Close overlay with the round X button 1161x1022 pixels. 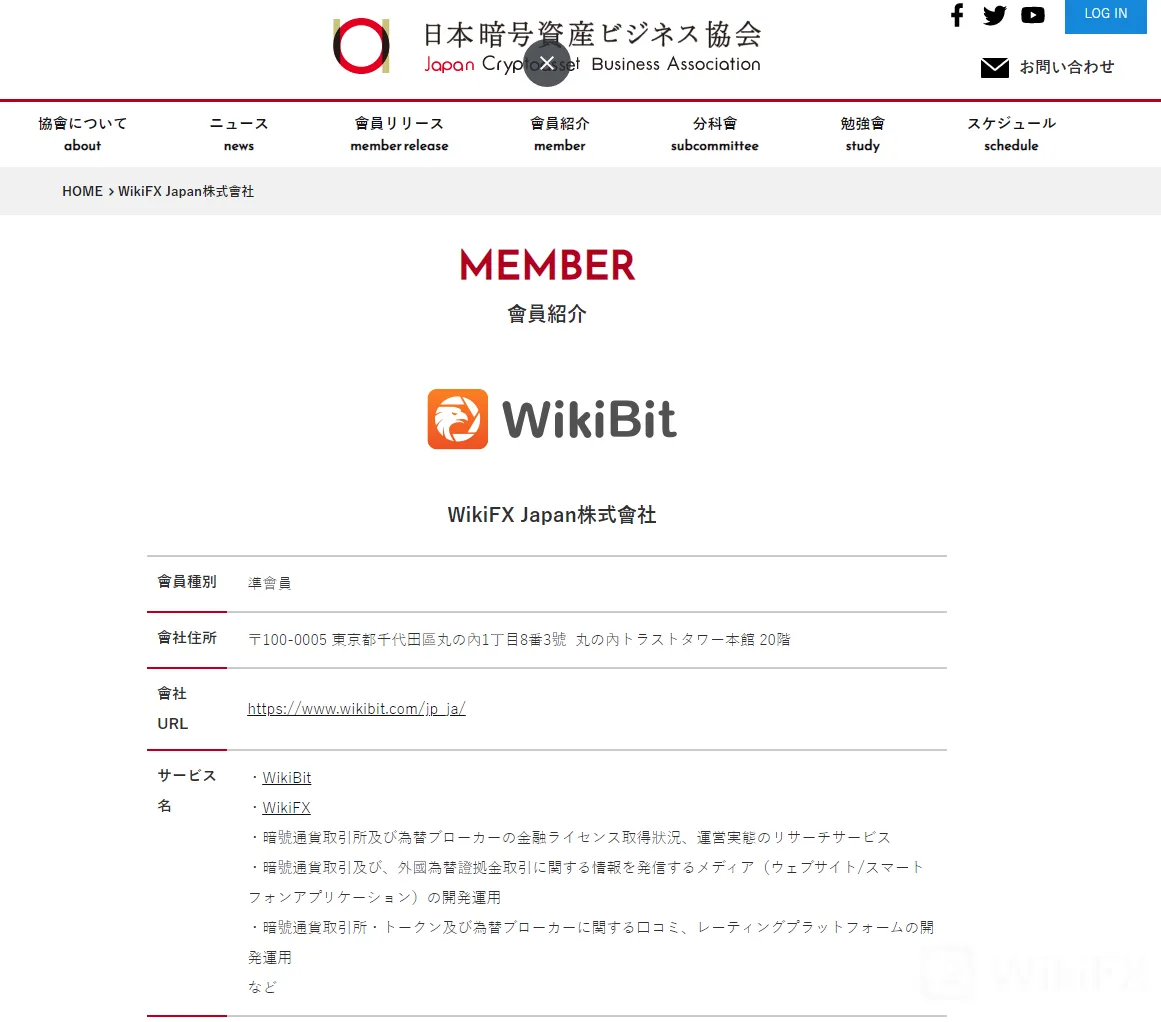[546, 63]
